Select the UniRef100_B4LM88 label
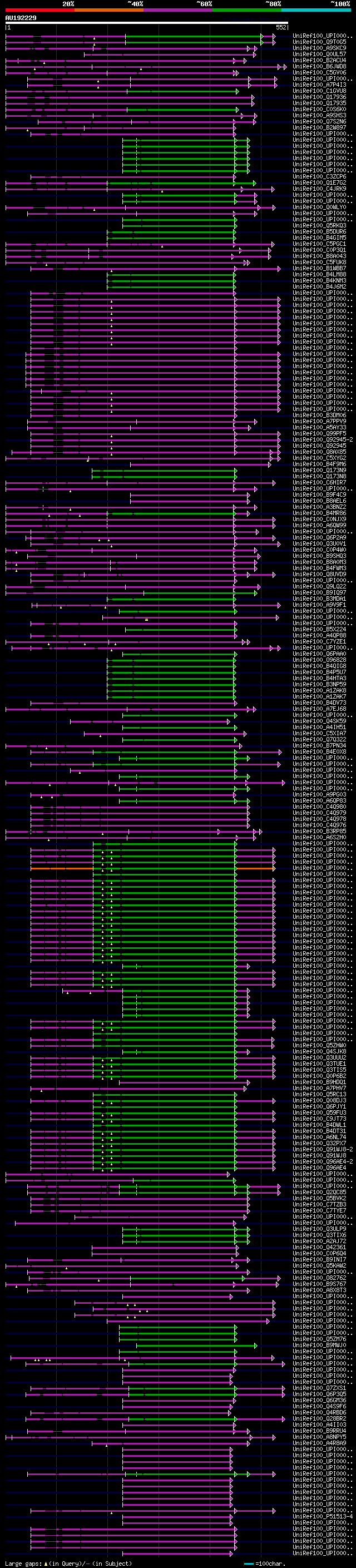Viewport: 356px width, 1568px height. pos(319,274)
